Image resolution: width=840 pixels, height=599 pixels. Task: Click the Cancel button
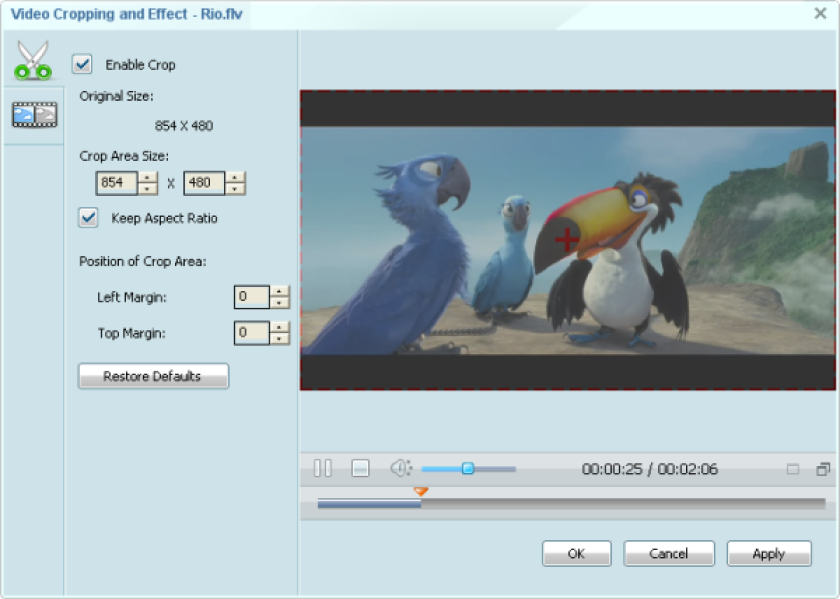click(x=669, y=553)
